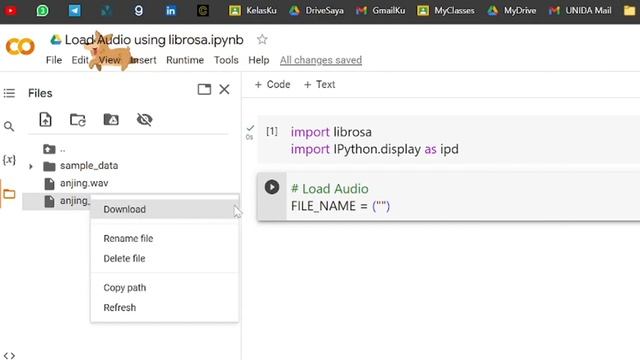This screenshot has height=360, width=640.
Task: Open the Tools menu
Action: pos(226,60)
